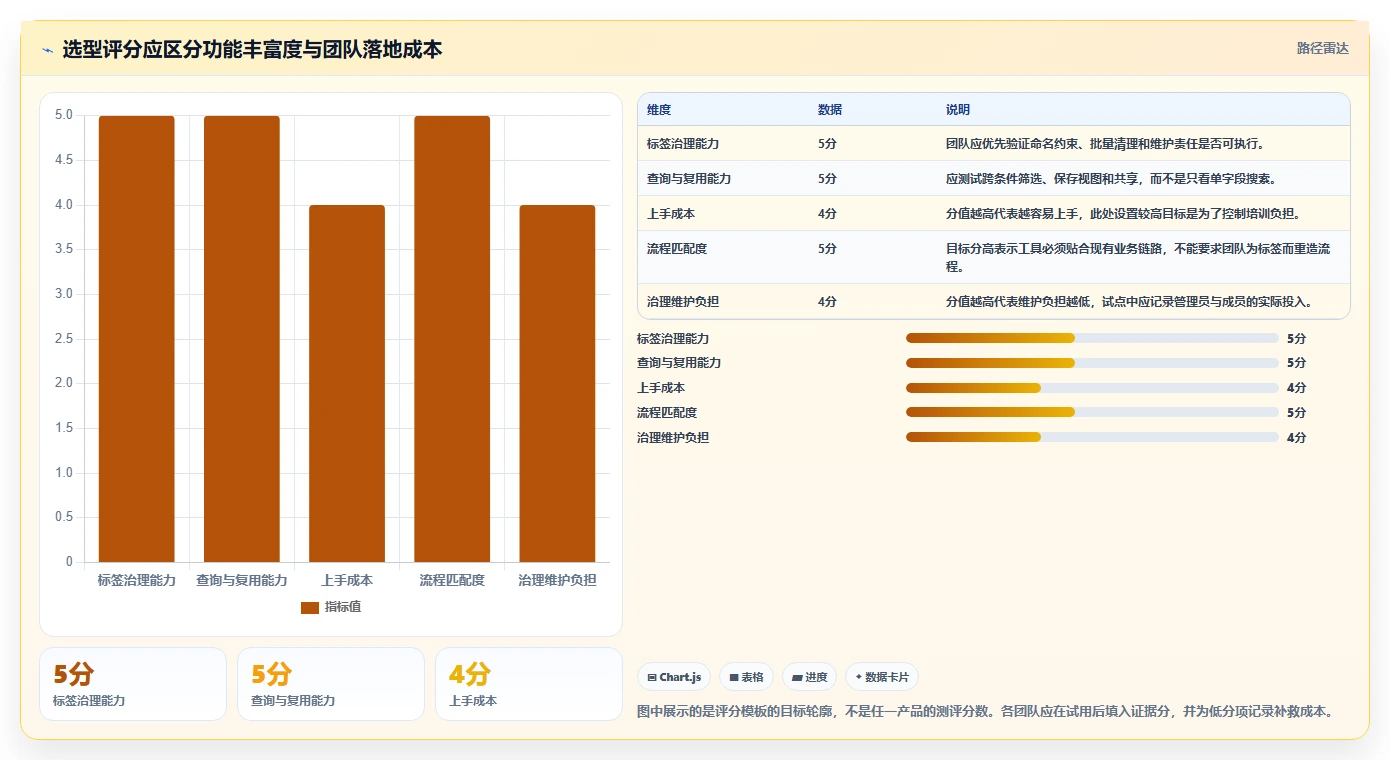Open the 标签治理能力 5分 data card
Image resolution: width=1390 pixels, height=760 pixels.
(x=133, y=684)
